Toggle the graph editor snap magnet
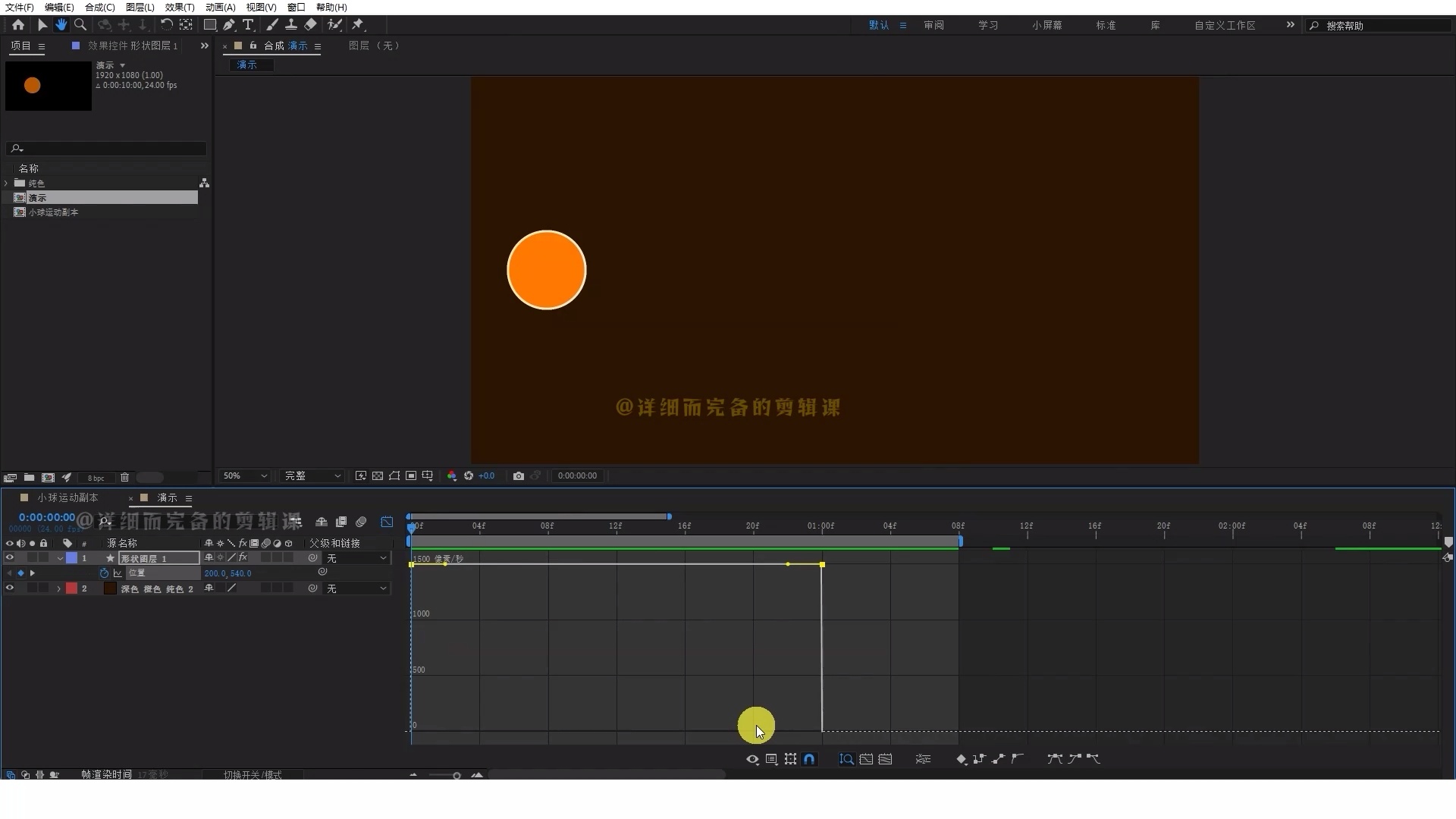 click(809, 759)
